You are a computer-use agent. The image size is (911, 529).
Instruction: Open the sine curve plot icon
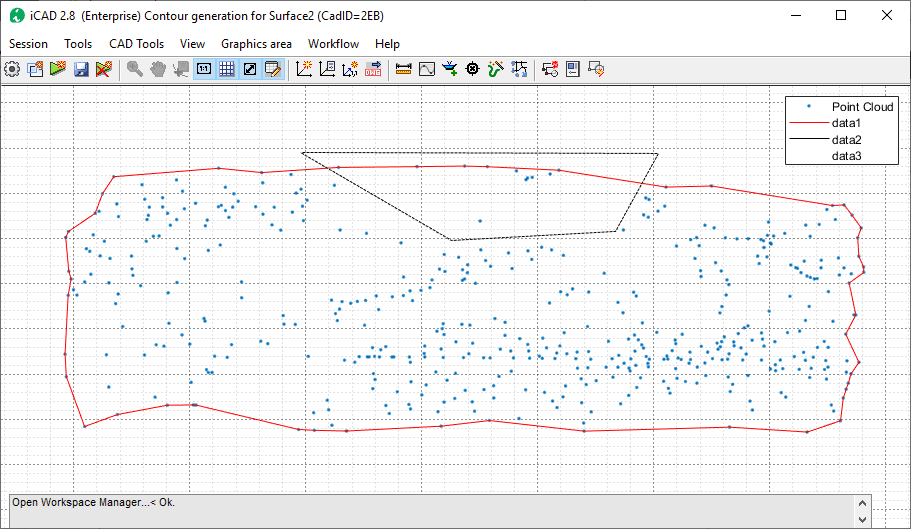426,69
